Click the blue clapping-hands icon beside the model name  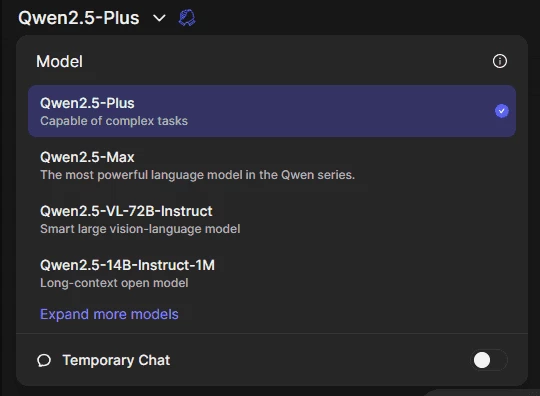[187, 18]
